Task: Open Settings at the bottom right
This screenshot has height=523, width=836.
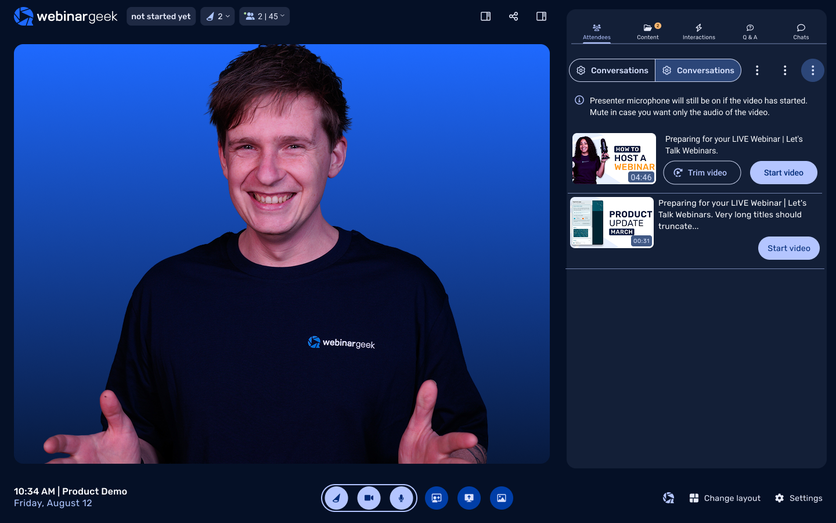Action: click(x=798, y=498)
